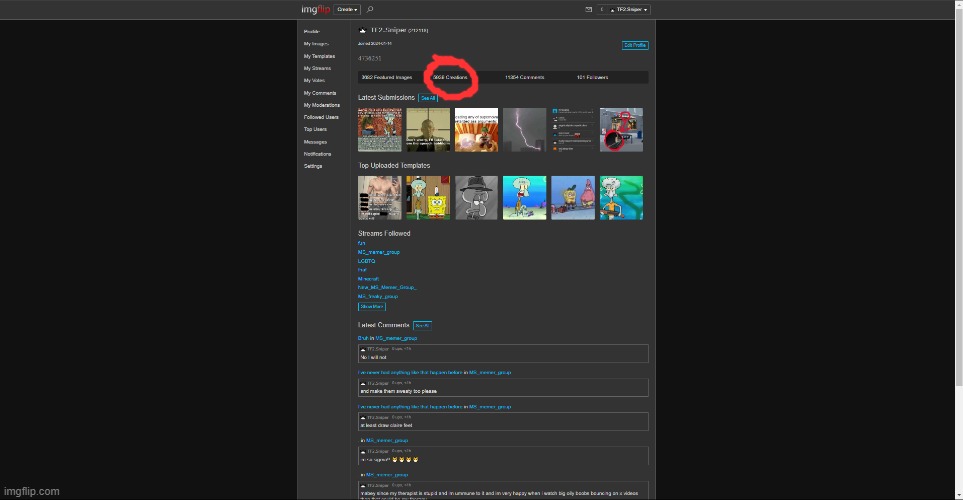Open the messages envelope icon in header
The width and height of the screenshot is (963, 500).
[x=588, y=9]
